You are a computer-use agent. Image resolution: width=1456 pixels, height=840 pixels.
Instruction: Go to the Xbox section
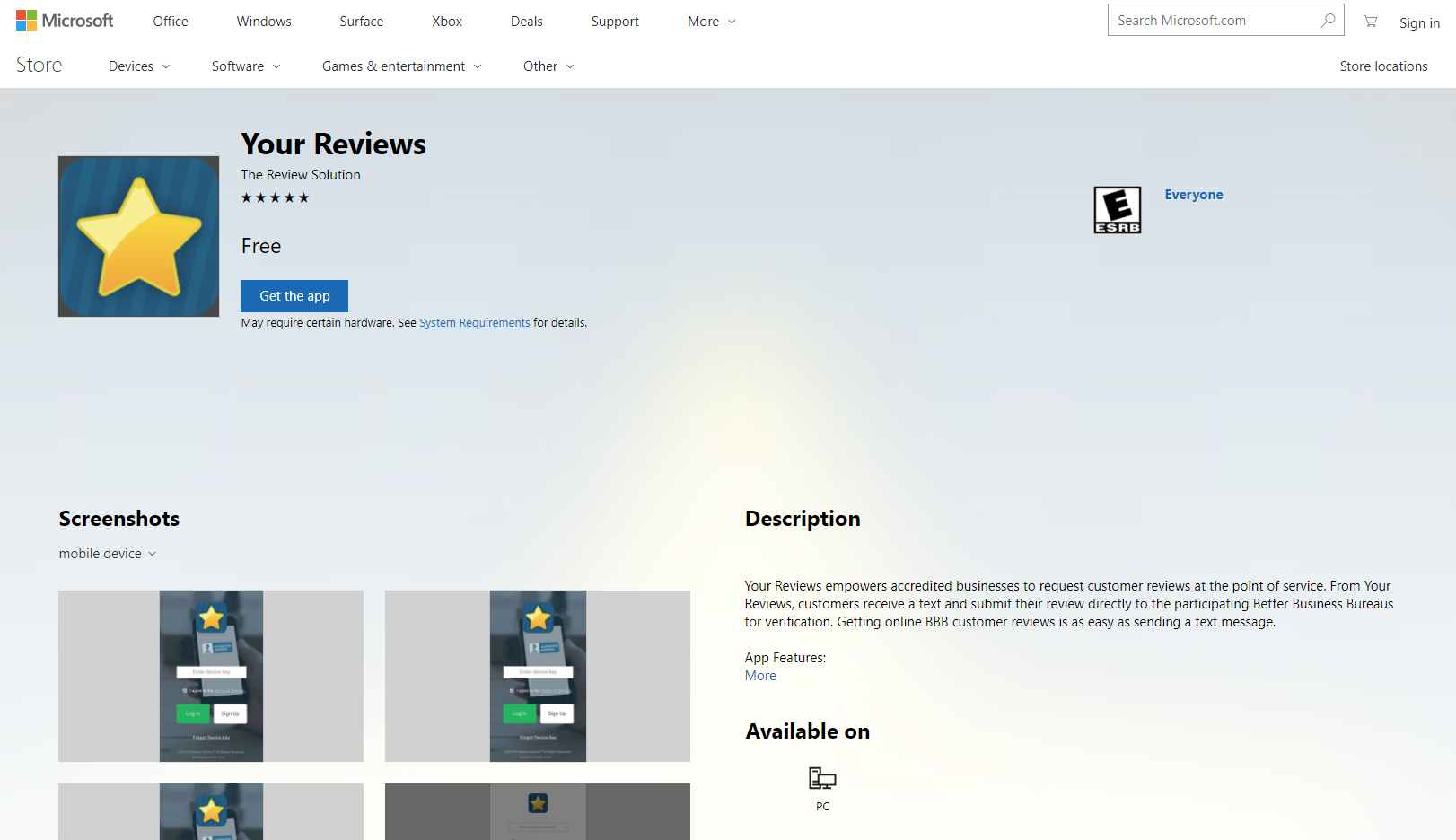(447, 22)
